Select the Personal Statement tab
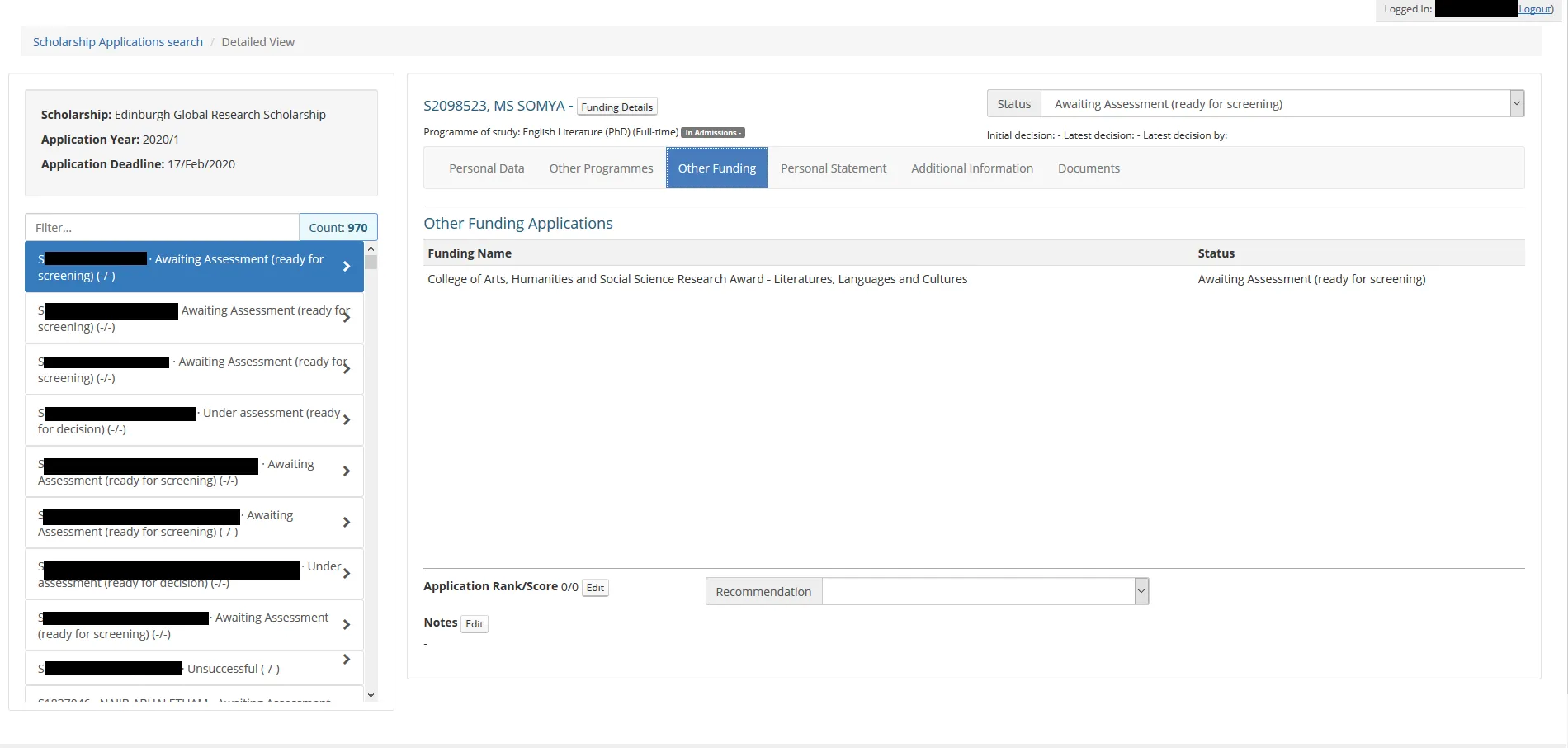This screenshot has width=1568, height=748. [x=833, y=168]
